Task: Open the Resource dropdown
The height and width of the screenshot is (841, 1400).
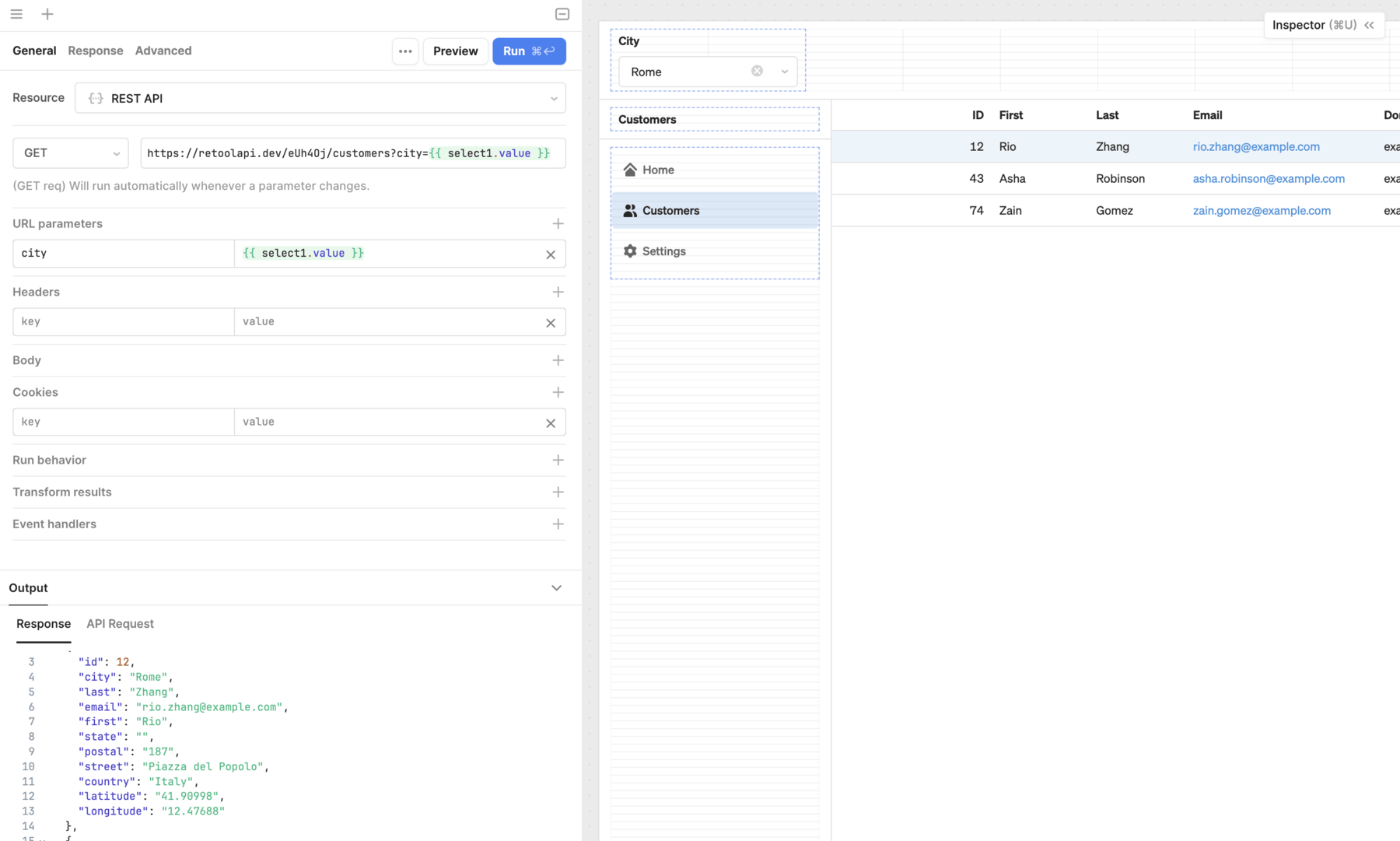Action: coord(320,99)
